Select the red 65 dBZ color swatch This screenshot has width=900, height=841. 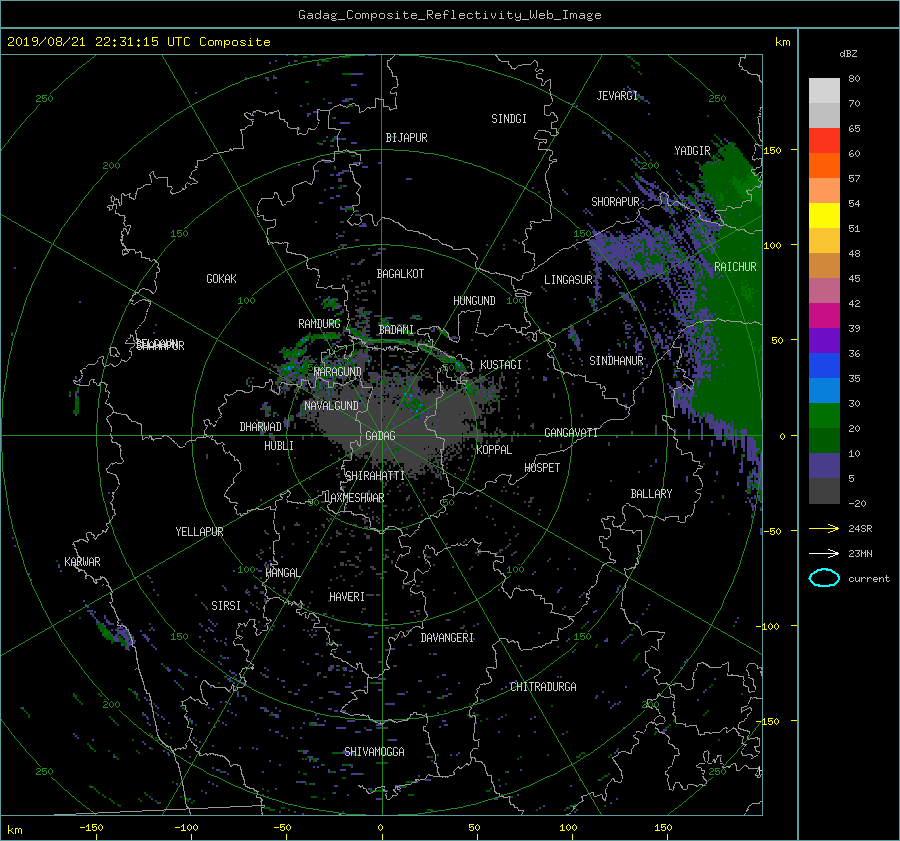tap(824, 140)
